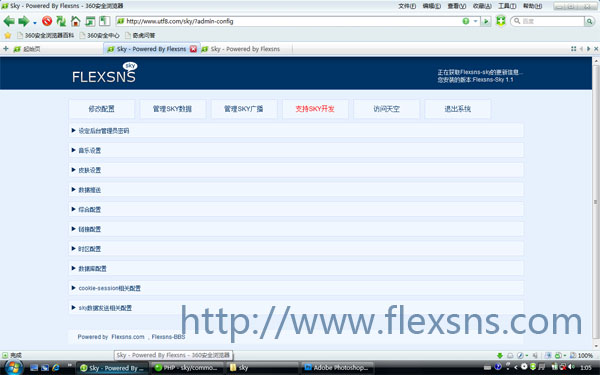This screenshot has height=375, width=600.
Task: Open the 管理SKY广播 navigation tab
Action: [x=244, y=109]
